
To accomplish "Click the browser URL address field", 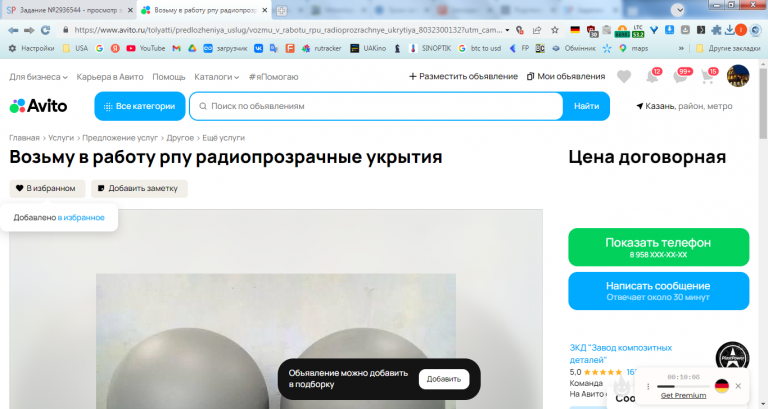I will coord(288,30).
